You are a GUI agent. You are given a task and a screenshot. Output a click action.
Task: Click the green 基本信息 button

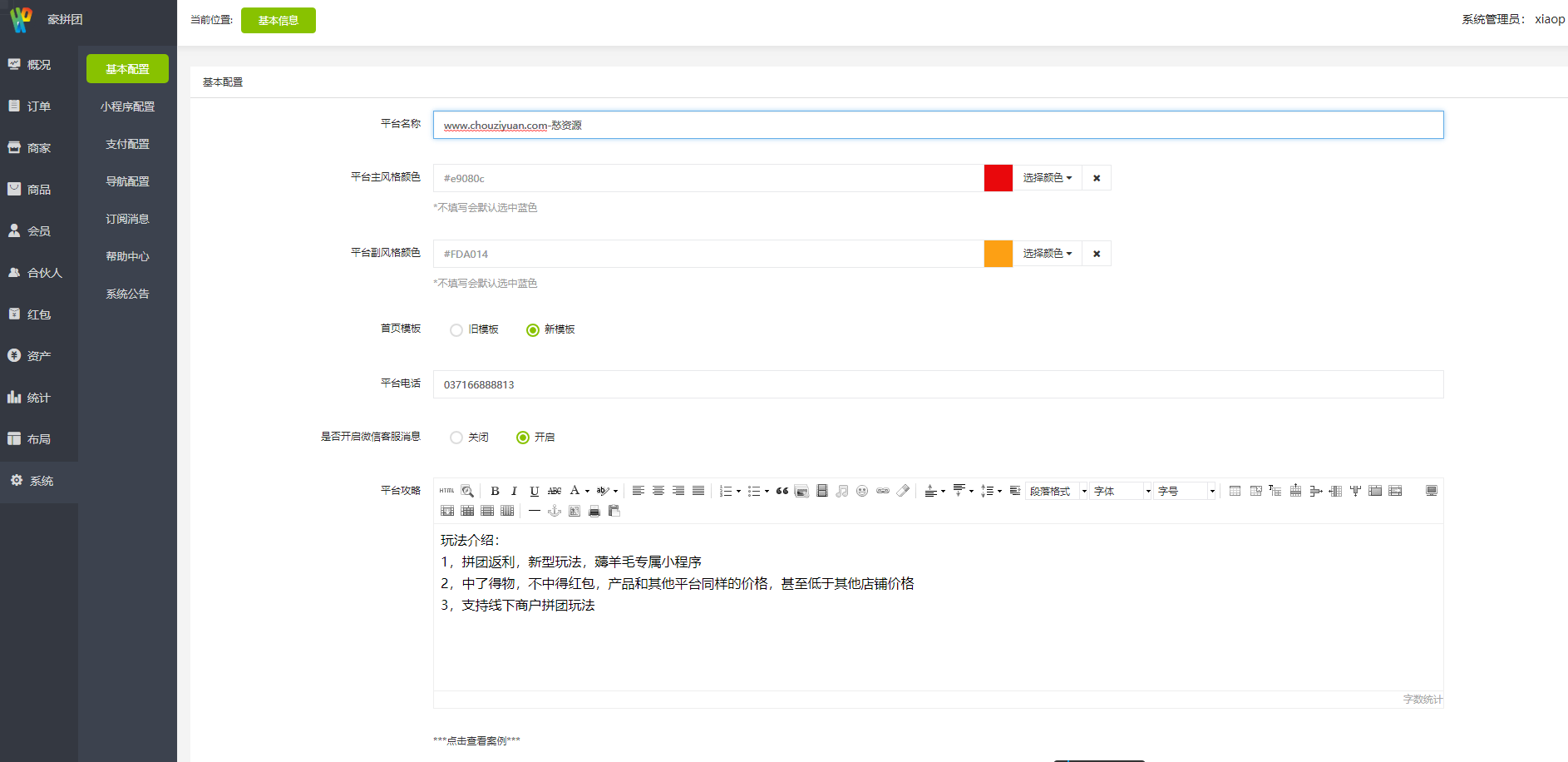click(278, 21)
